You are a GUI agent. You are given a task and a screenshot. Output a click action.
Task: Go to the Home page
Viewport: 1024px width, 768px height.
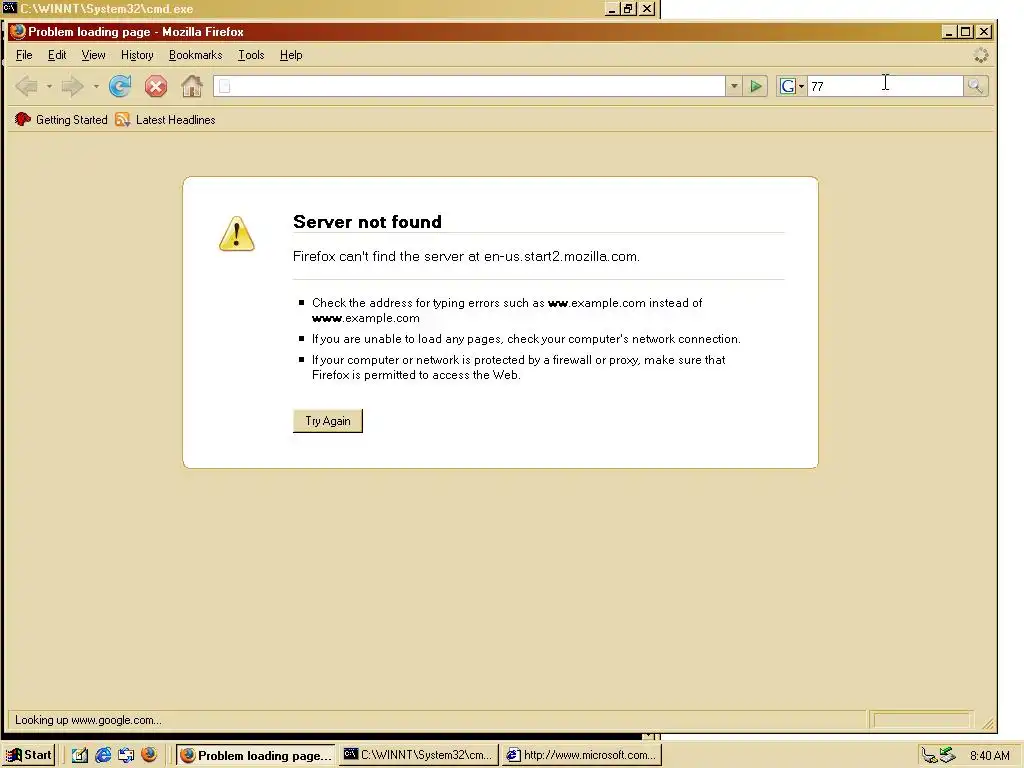[192, 86]
